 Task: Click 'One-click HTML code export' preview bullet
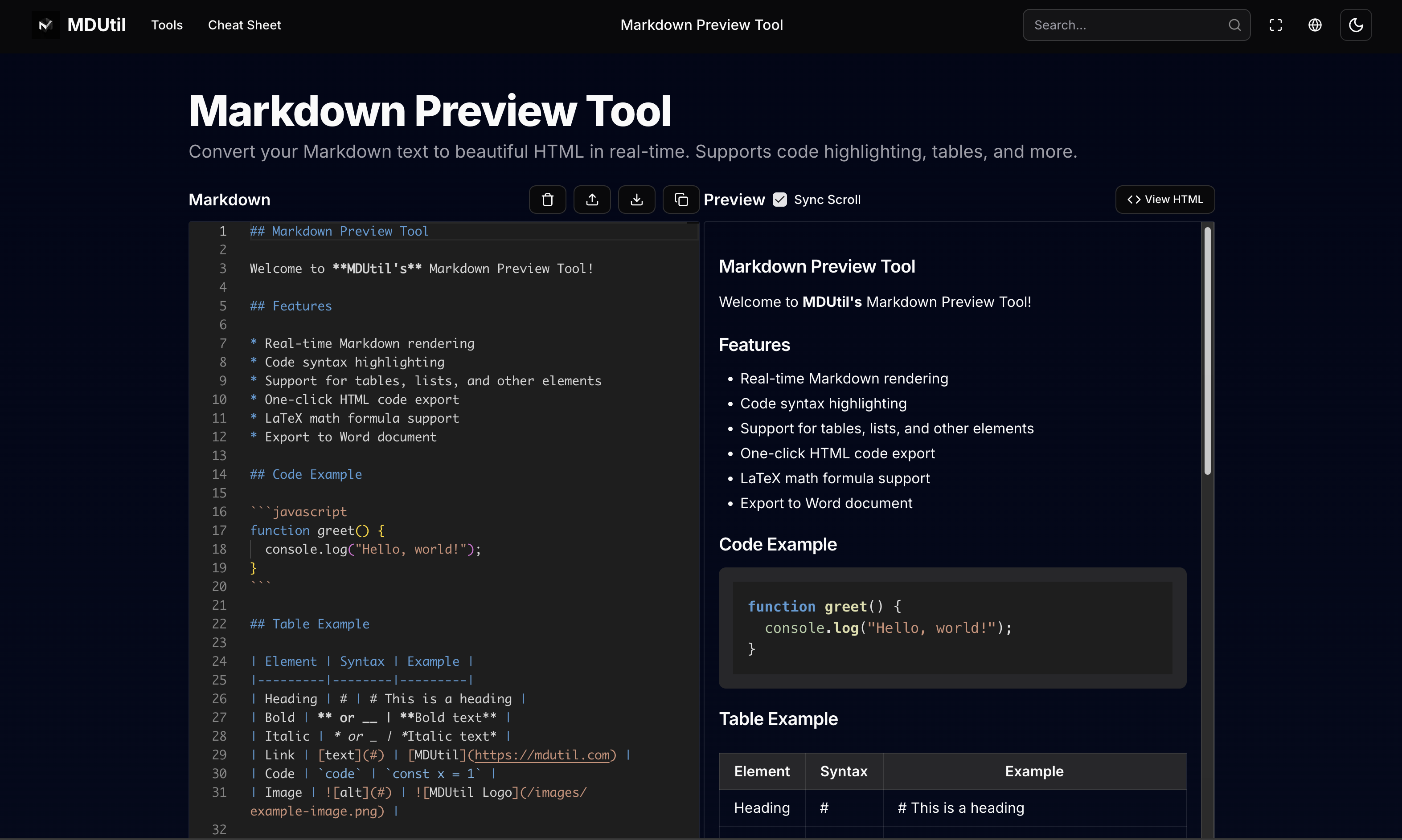pos(837,453)
